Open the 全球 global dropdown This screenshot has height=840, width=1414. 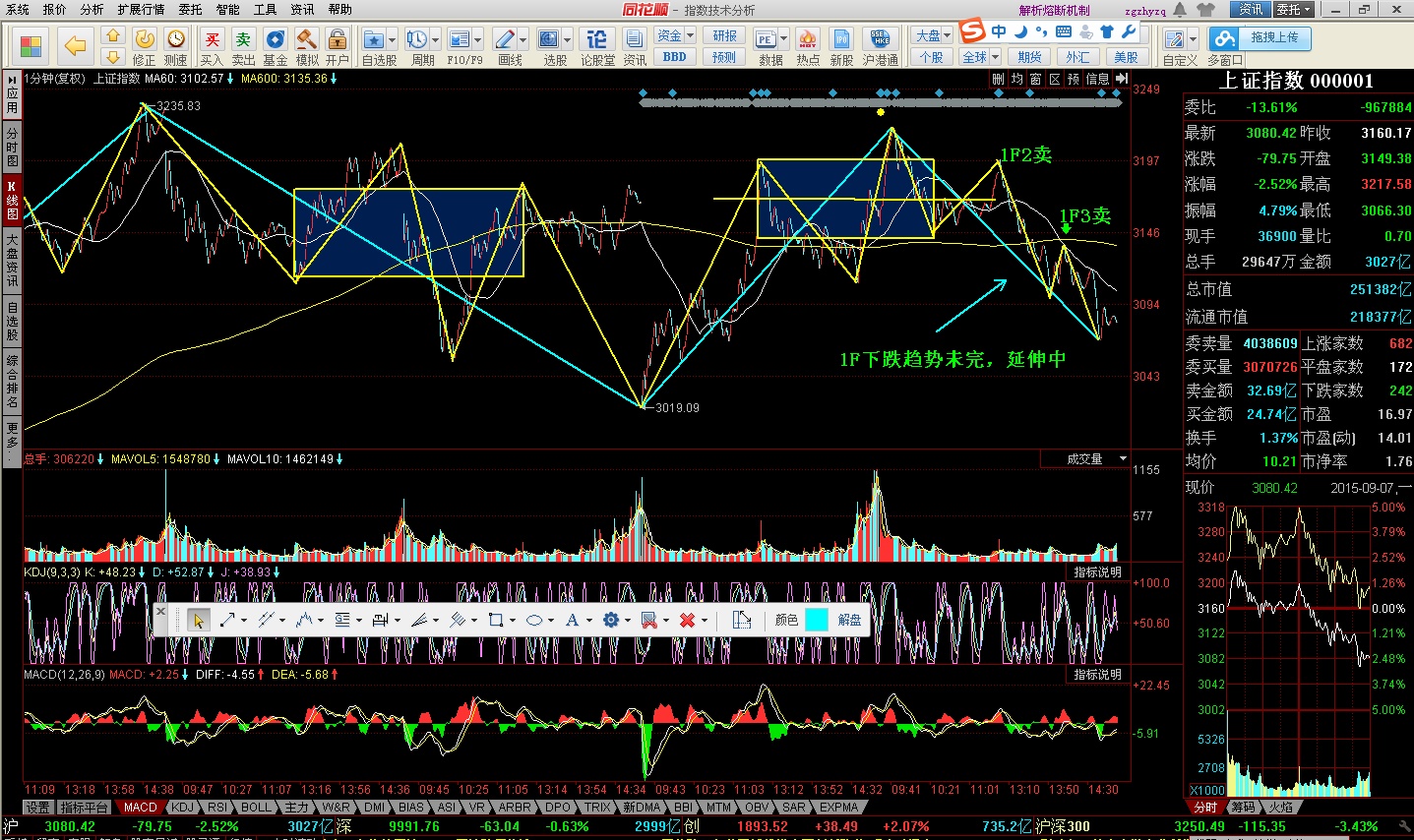980,57
